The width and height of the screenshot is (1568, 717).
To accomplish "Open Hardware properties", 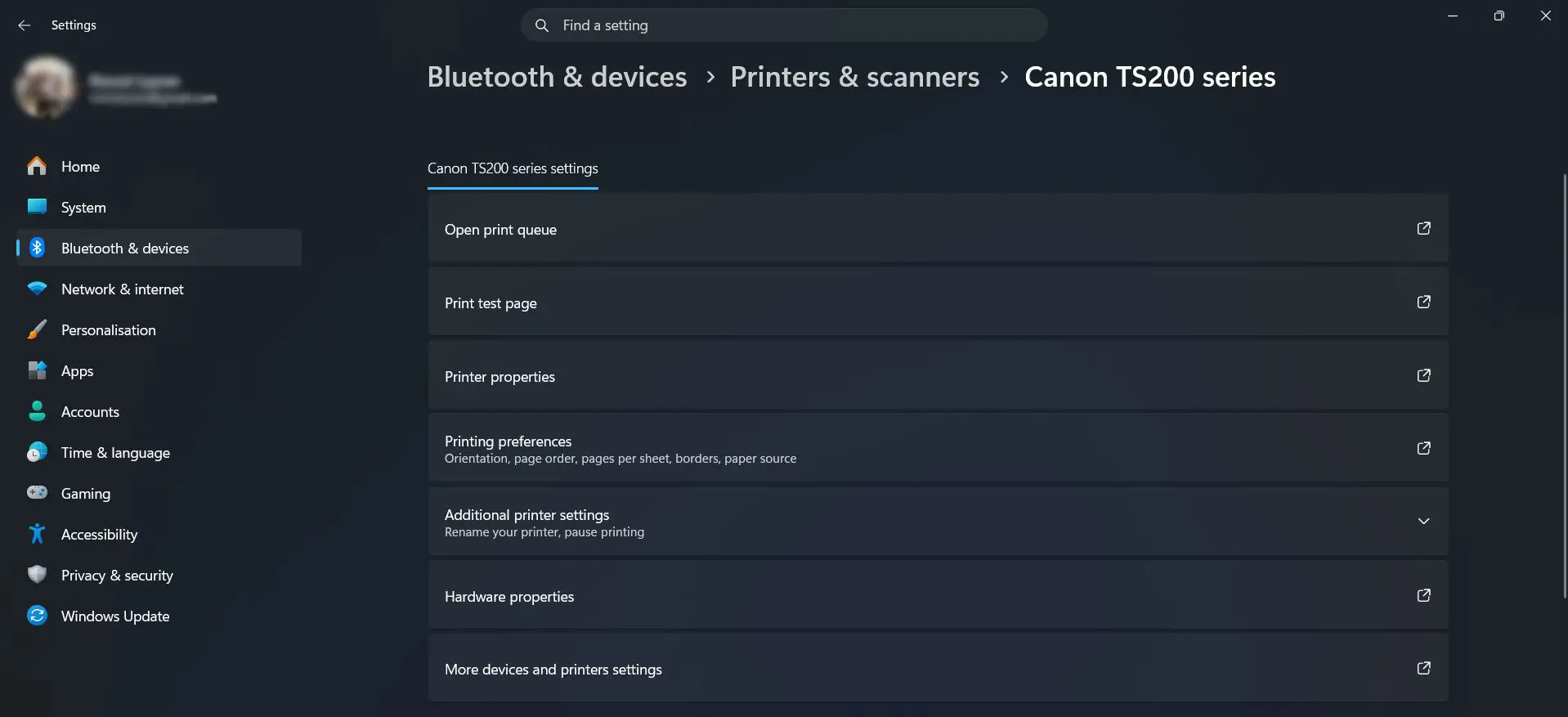I will 937,596.
